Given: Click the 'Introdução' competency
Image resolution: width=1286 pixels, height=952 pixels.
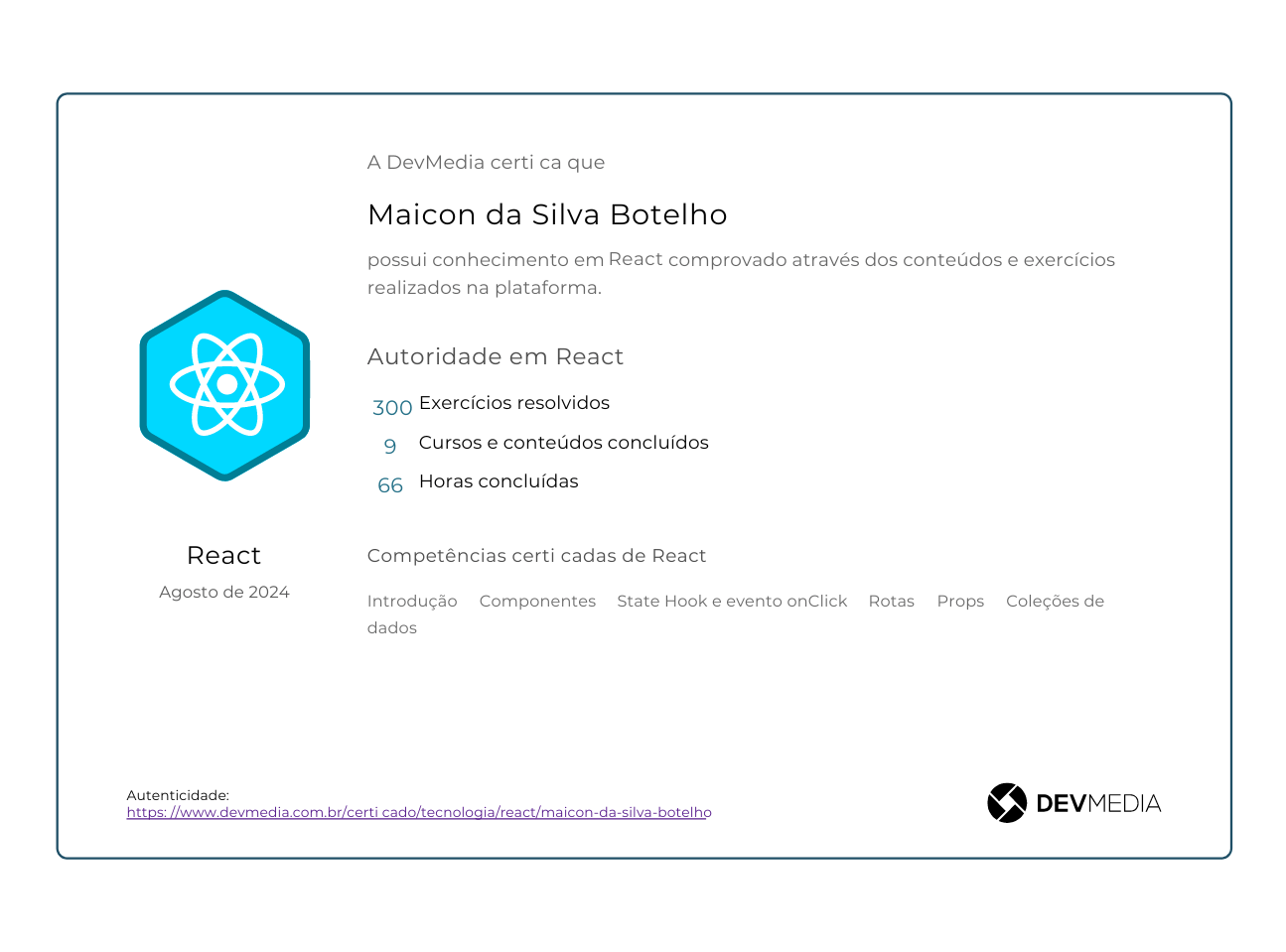Looking at the screenshot, I should point(412,602).
